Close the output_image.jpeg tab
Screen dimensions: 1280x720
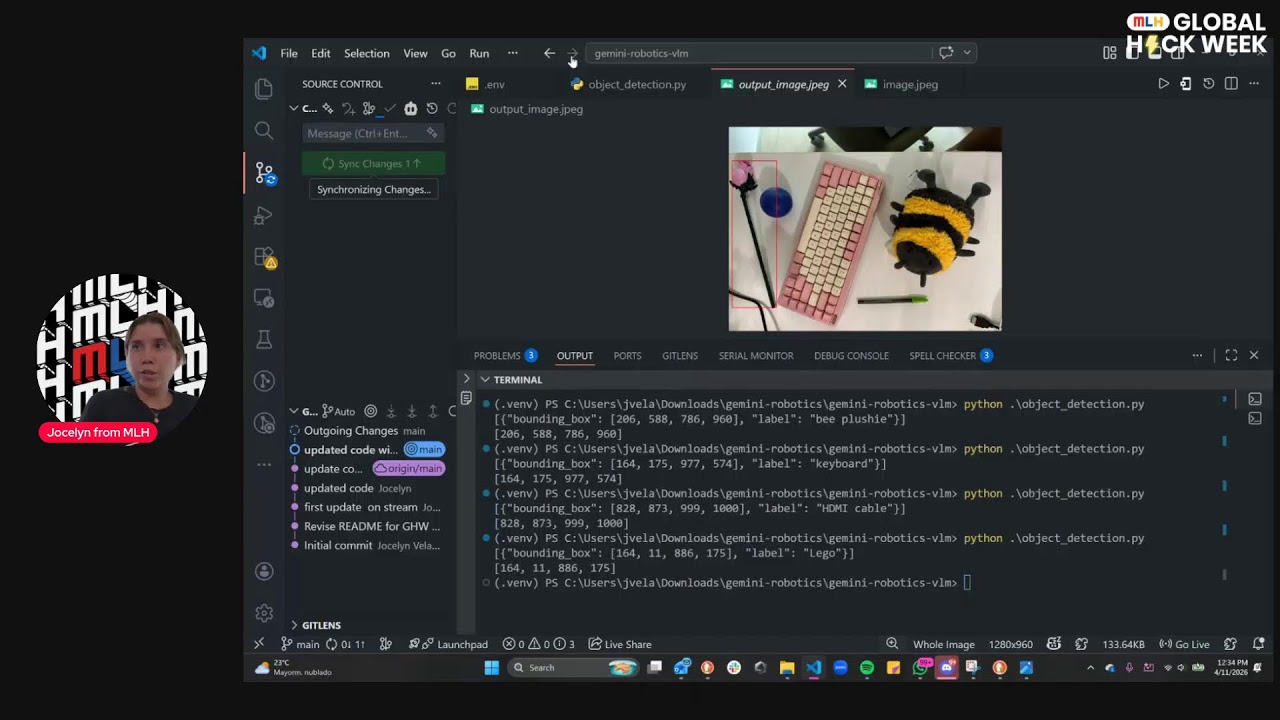tap(842, 84)
